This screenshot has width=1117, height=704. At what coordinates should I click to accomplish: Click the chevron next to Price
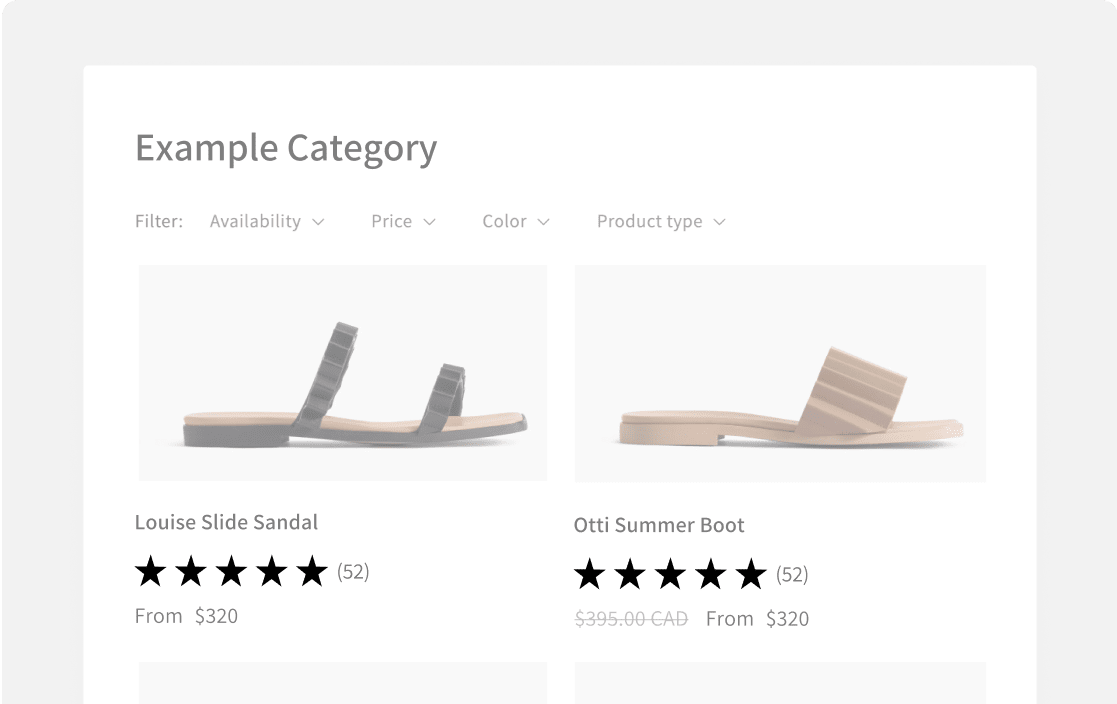click(x=429, y=222)
